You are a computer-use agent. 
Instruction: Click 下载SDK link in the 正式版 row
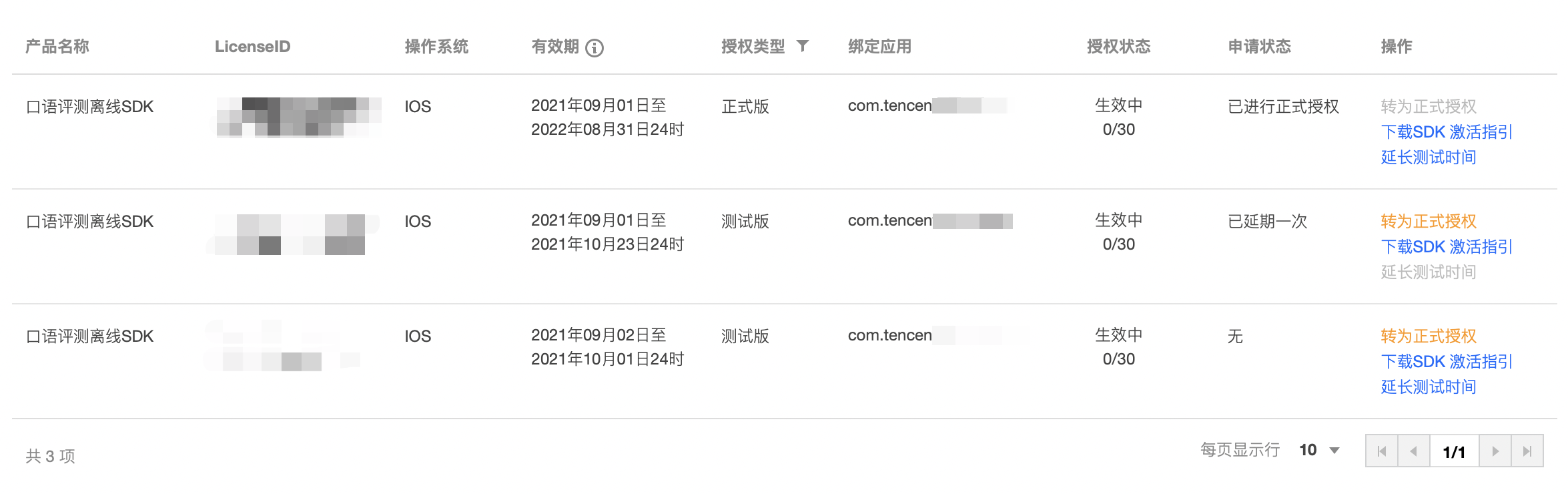coord(1413,132)
